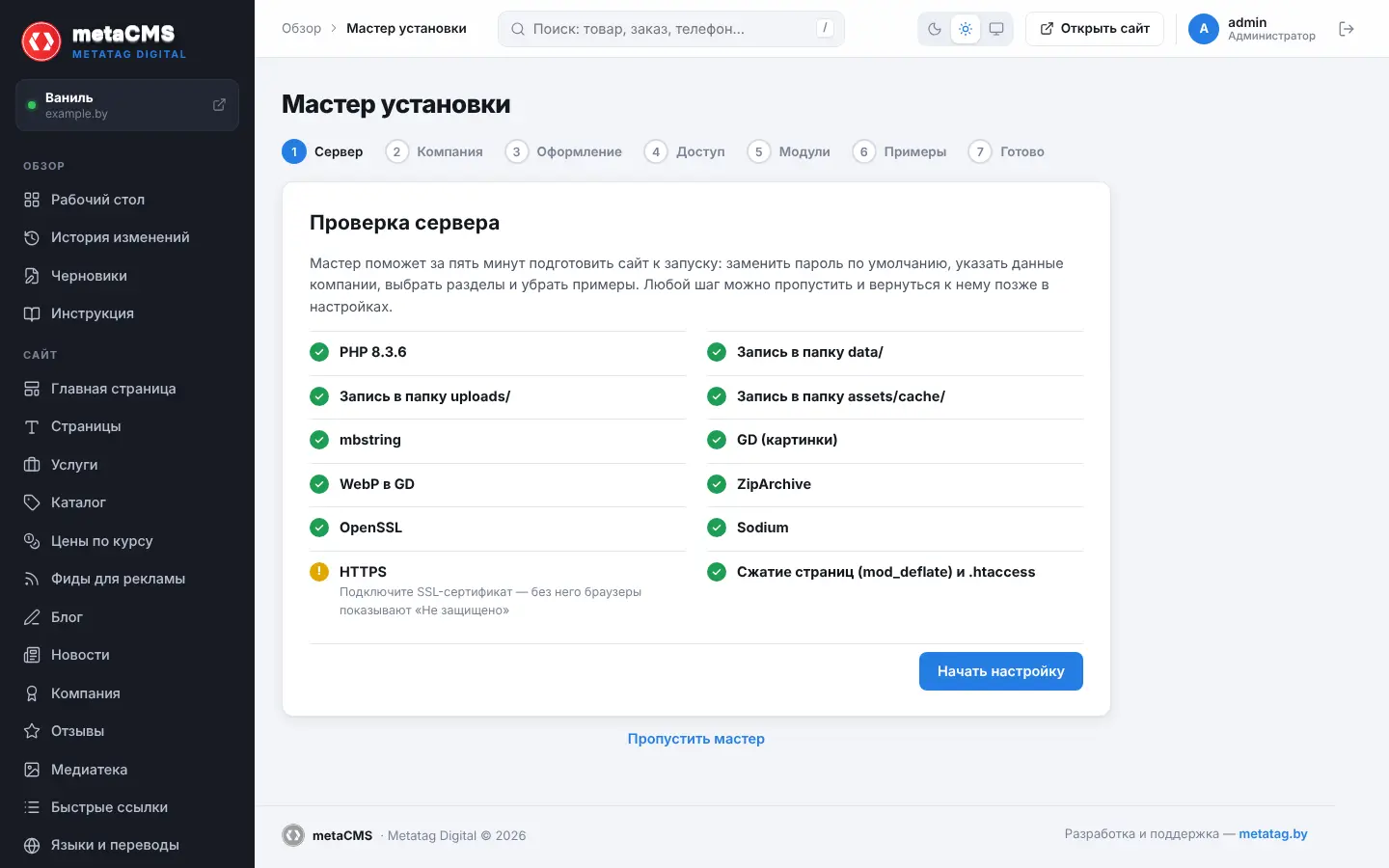This screenshot has width=1389, height=868.
Task: Click the mbstring check row
Action: tap(498, 440)
